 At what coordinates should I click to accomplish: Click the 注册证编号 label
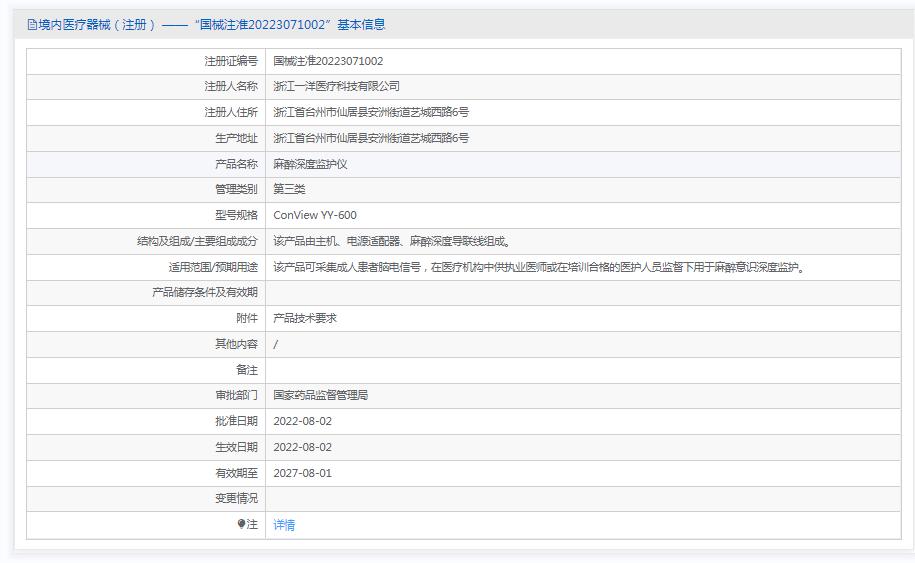tap(231, 61)
